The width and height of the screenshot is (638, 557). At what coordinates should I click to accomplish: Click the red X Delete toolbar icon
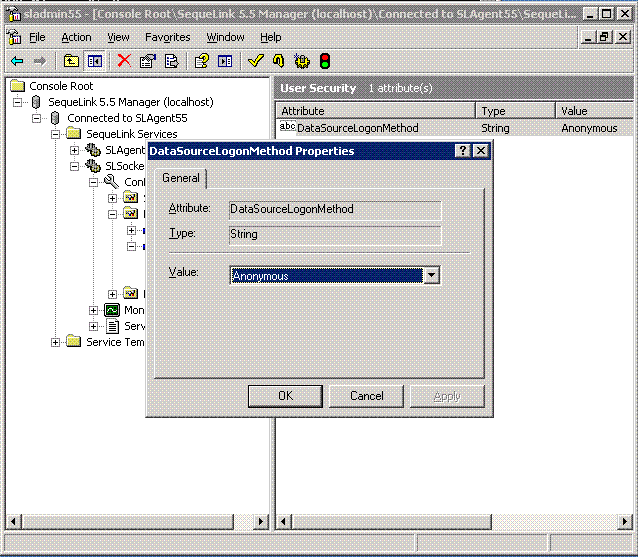click(x=124, y=61)
